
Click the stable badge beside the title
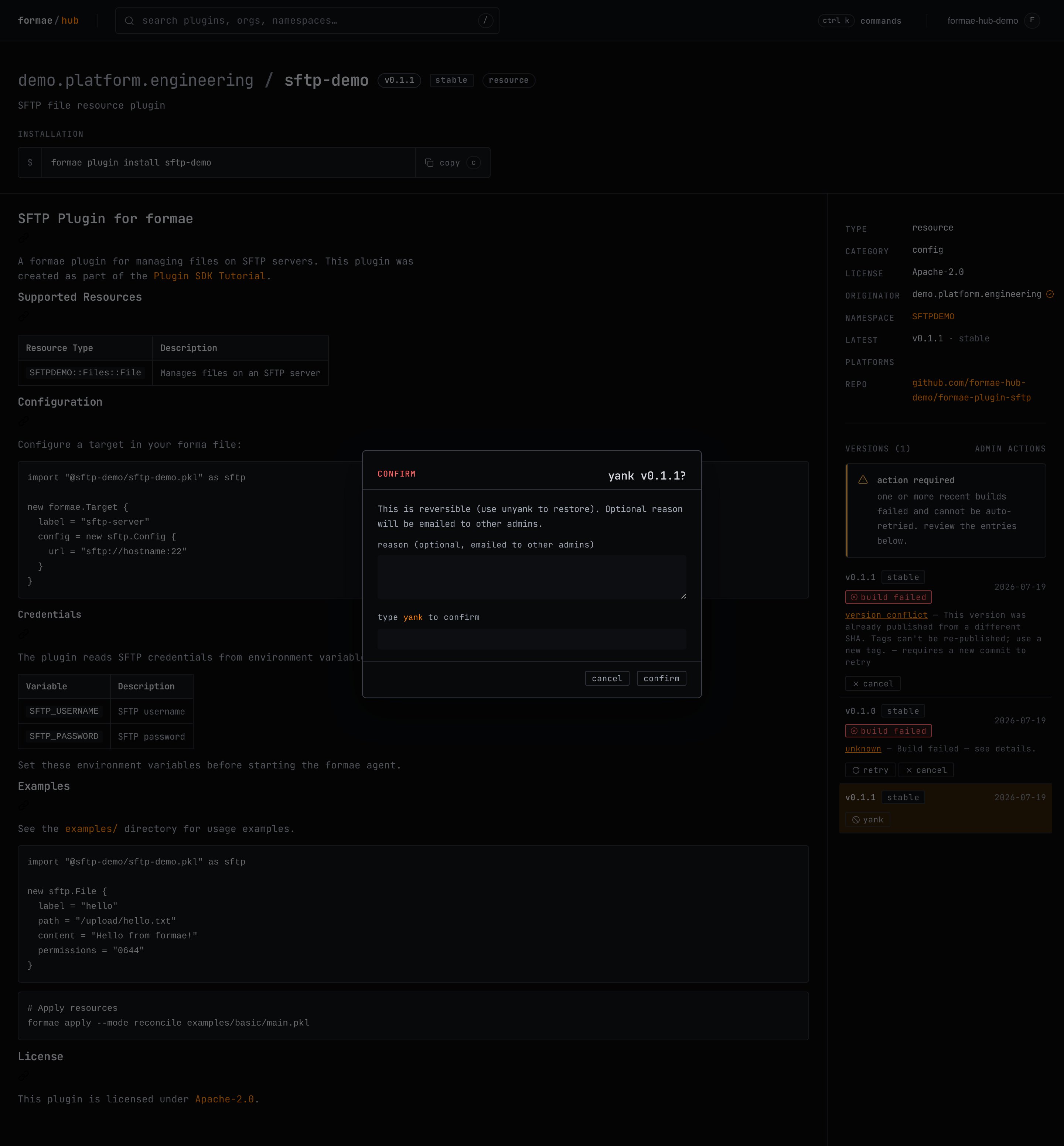click(451, 80)
